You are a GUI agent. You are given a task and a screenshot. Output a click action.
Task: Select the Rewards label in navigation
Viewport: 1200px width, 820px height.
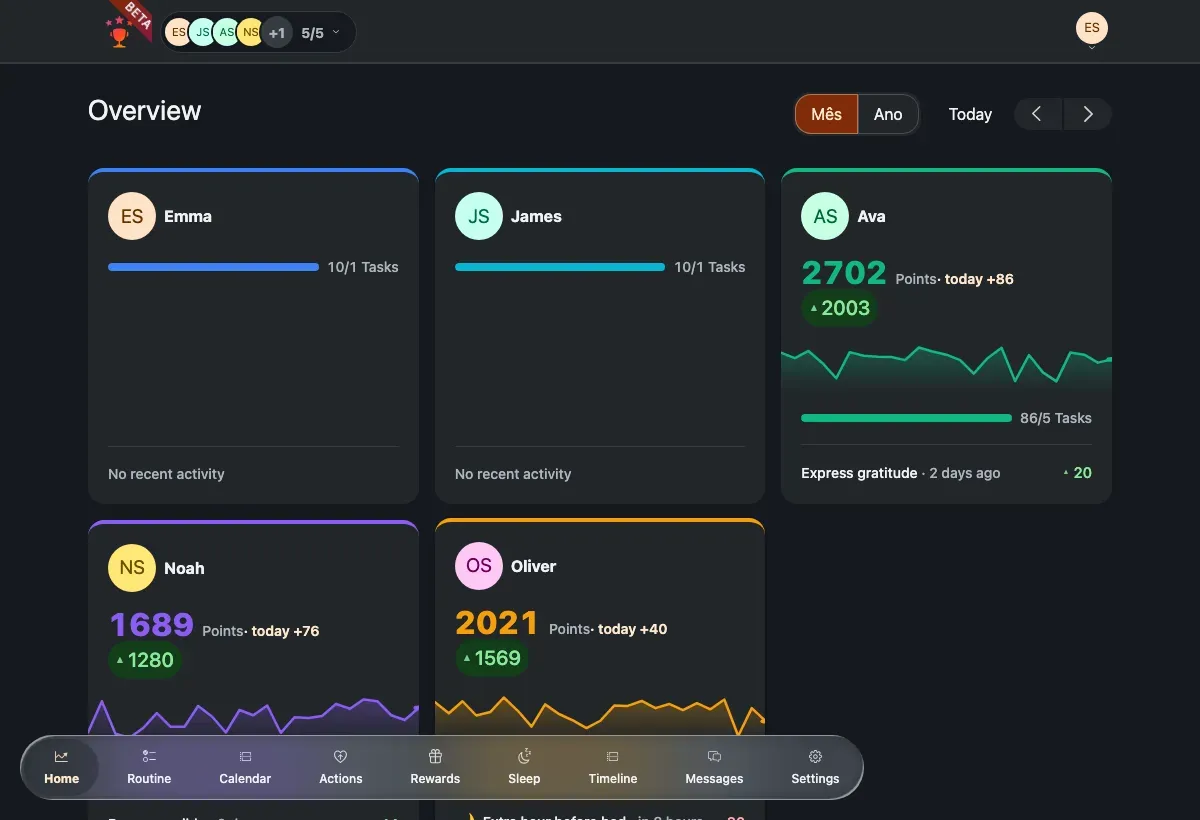[435, 778]
